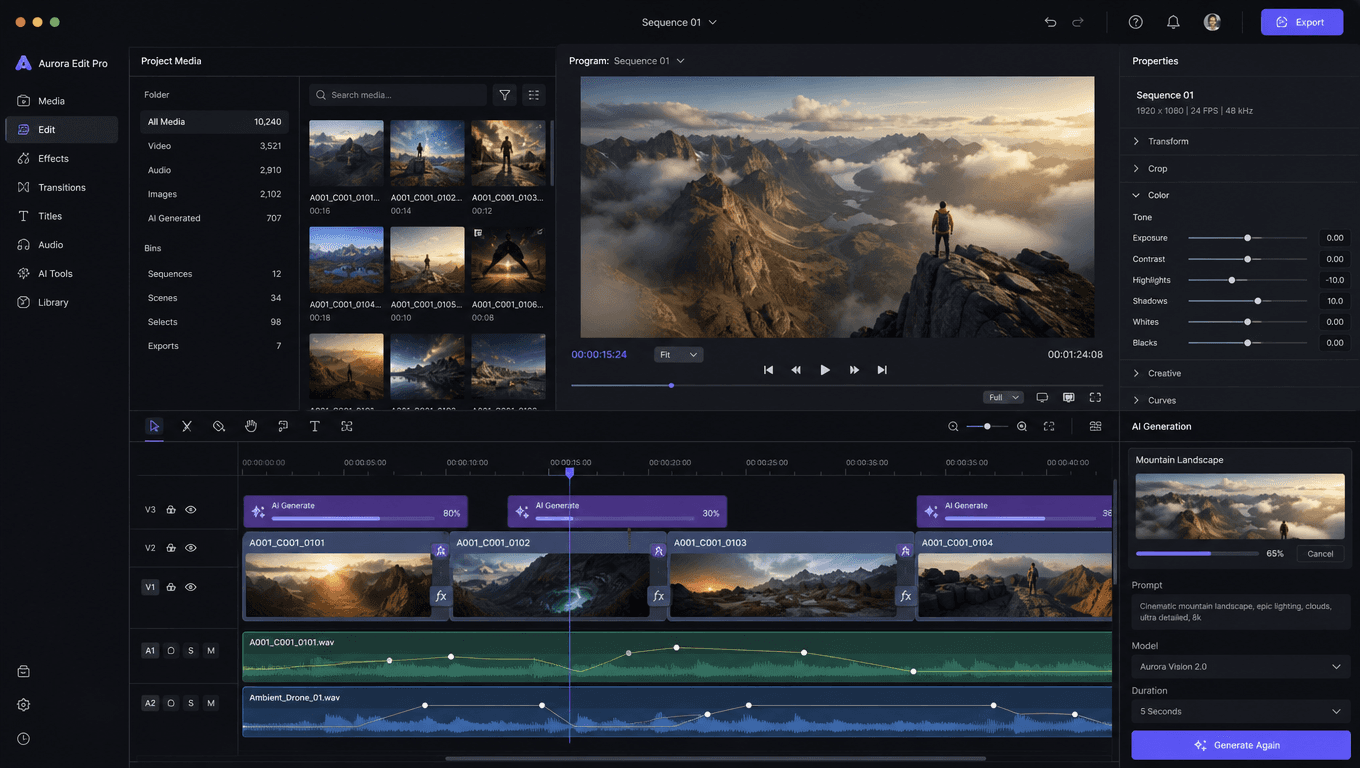Viewport: 1360px width, 768px height.
Task: Open the Aurora Vision 2.0 model dropdown
Action: pyautogui.click(x=1241, y=666)
